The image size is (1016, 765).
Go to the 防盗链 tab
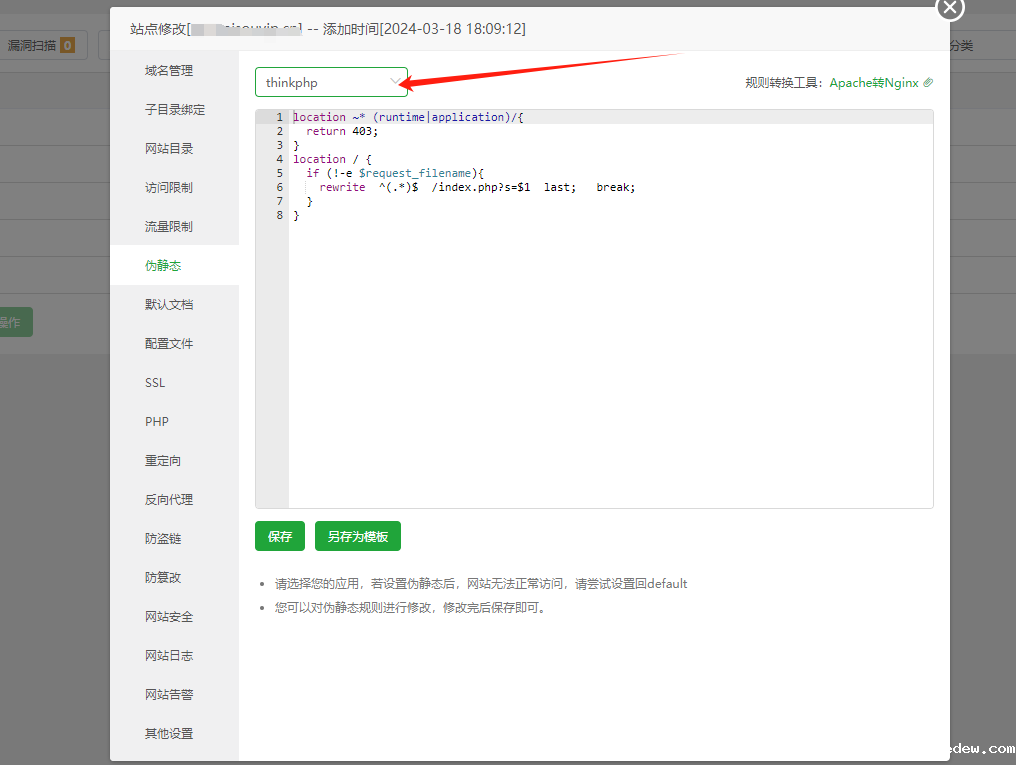point(163,539)
